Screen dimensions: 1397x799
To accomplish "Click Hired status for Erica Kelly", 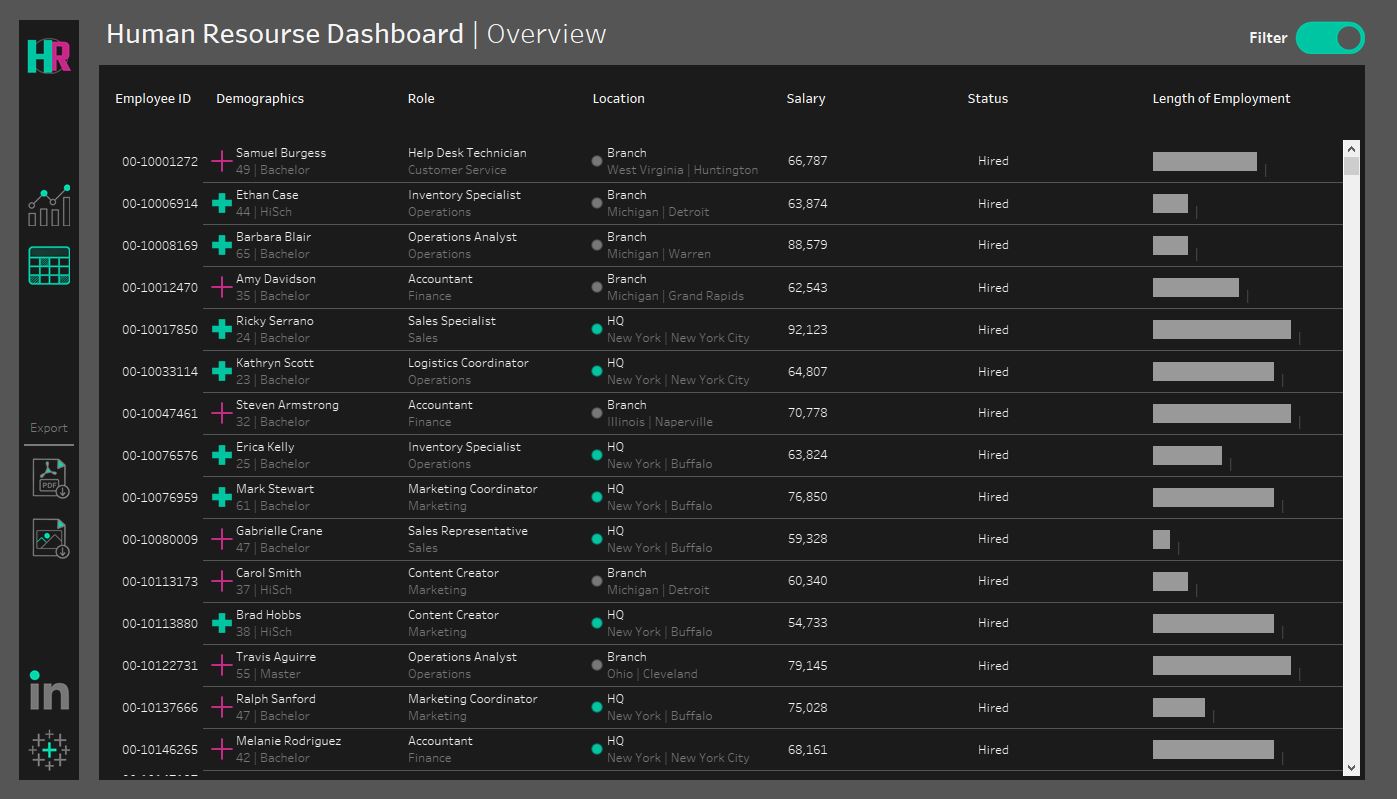I will [x=993, y=454].
